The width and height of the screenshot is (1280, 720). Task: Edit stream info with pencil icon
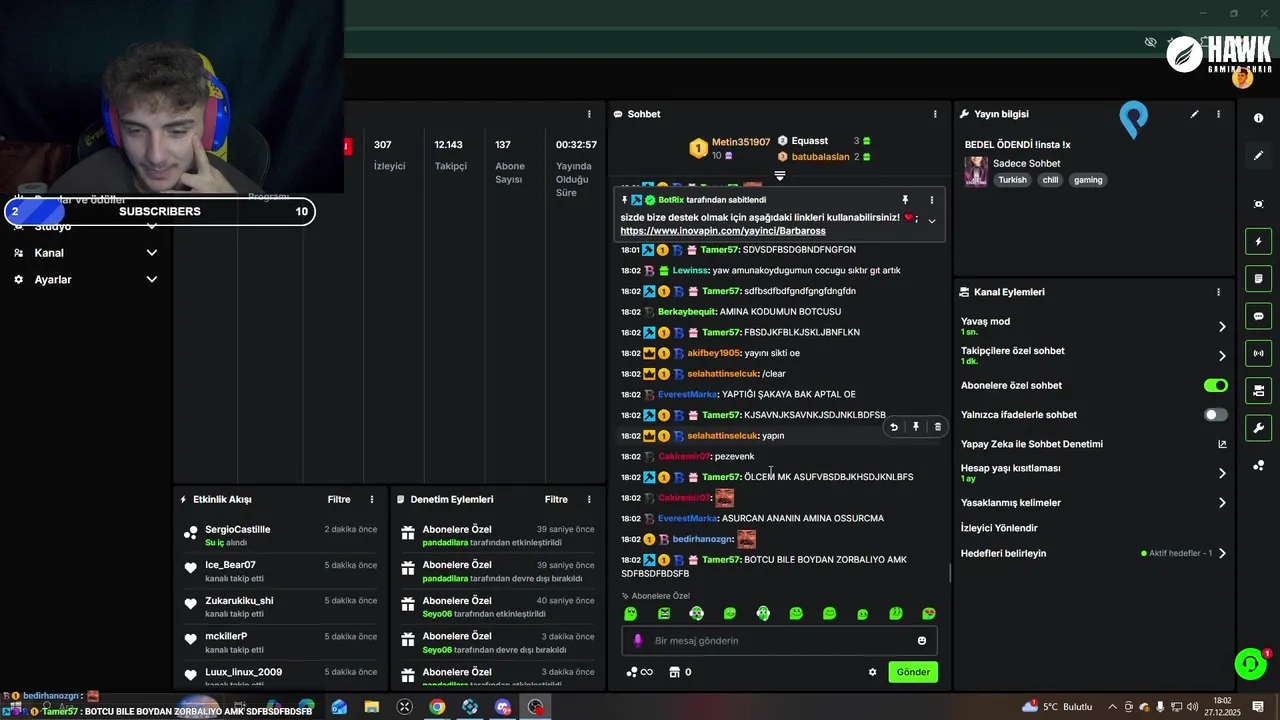click(1194, 114)
